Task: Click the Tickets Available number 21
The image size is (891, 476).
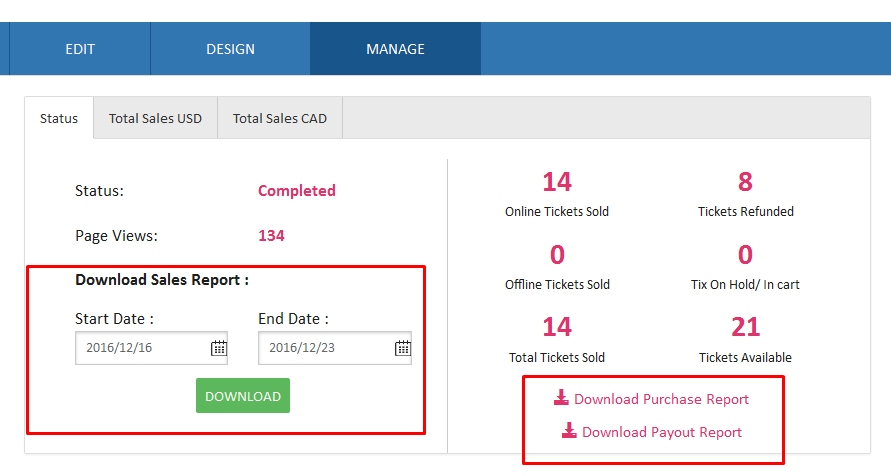Action: point(745,327)
